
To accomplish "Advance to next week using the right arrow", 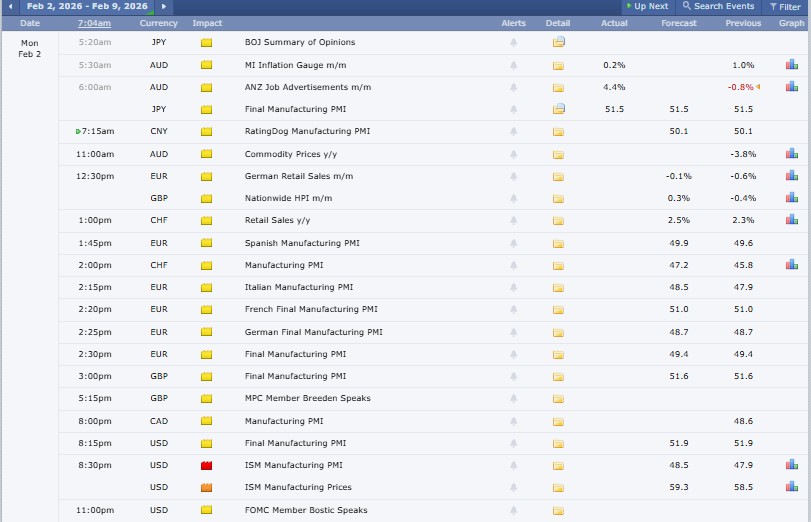I will [164, 6].
